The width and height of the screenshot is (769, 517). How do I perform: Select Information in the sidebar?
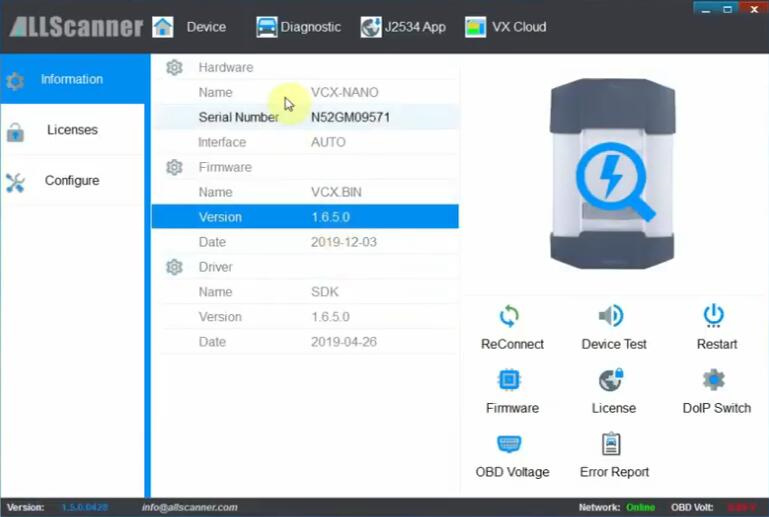(x=75, y=79)
